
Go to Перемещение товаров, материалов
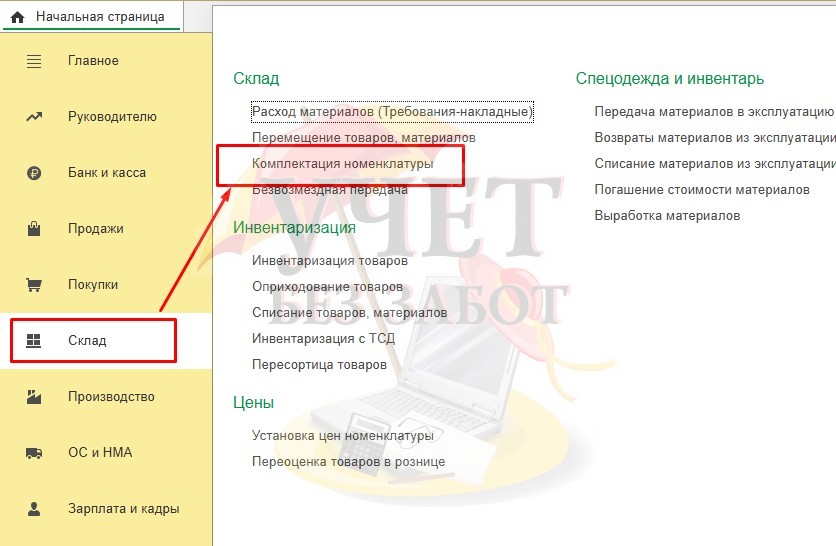pyautogui.click(x=364, y=138)
